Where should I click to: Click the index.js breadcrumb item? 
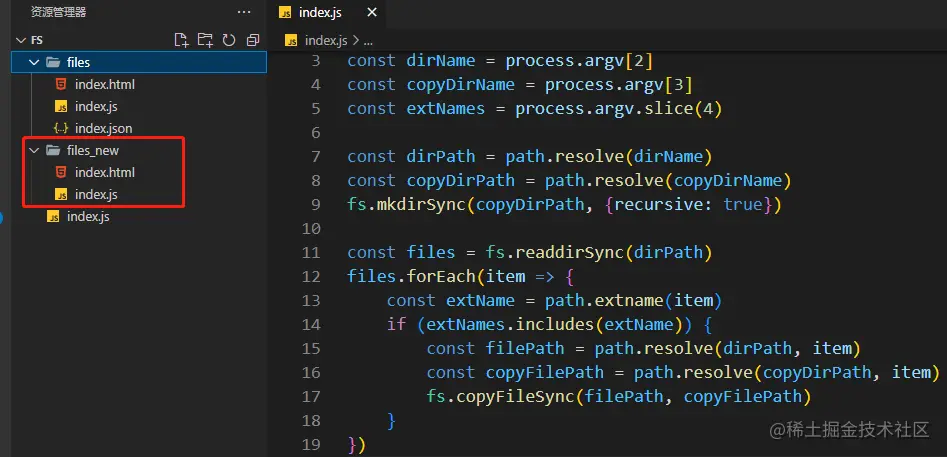[326, 40]
